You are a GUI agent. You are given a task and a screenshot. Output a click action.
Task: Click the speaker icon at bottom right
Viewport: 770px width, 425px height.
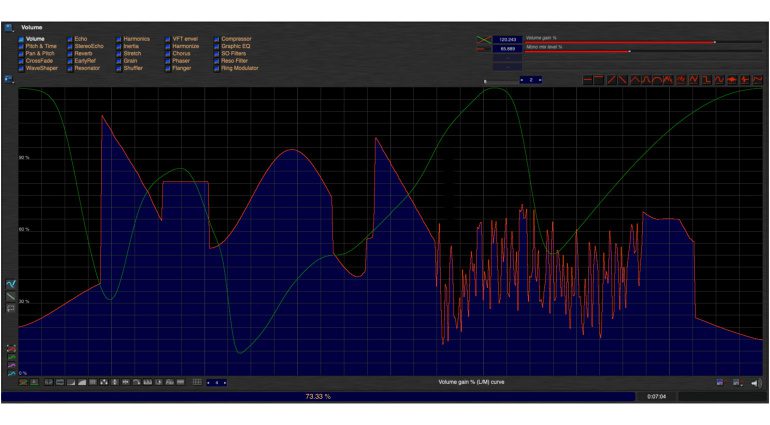click(x=756, y=383)
